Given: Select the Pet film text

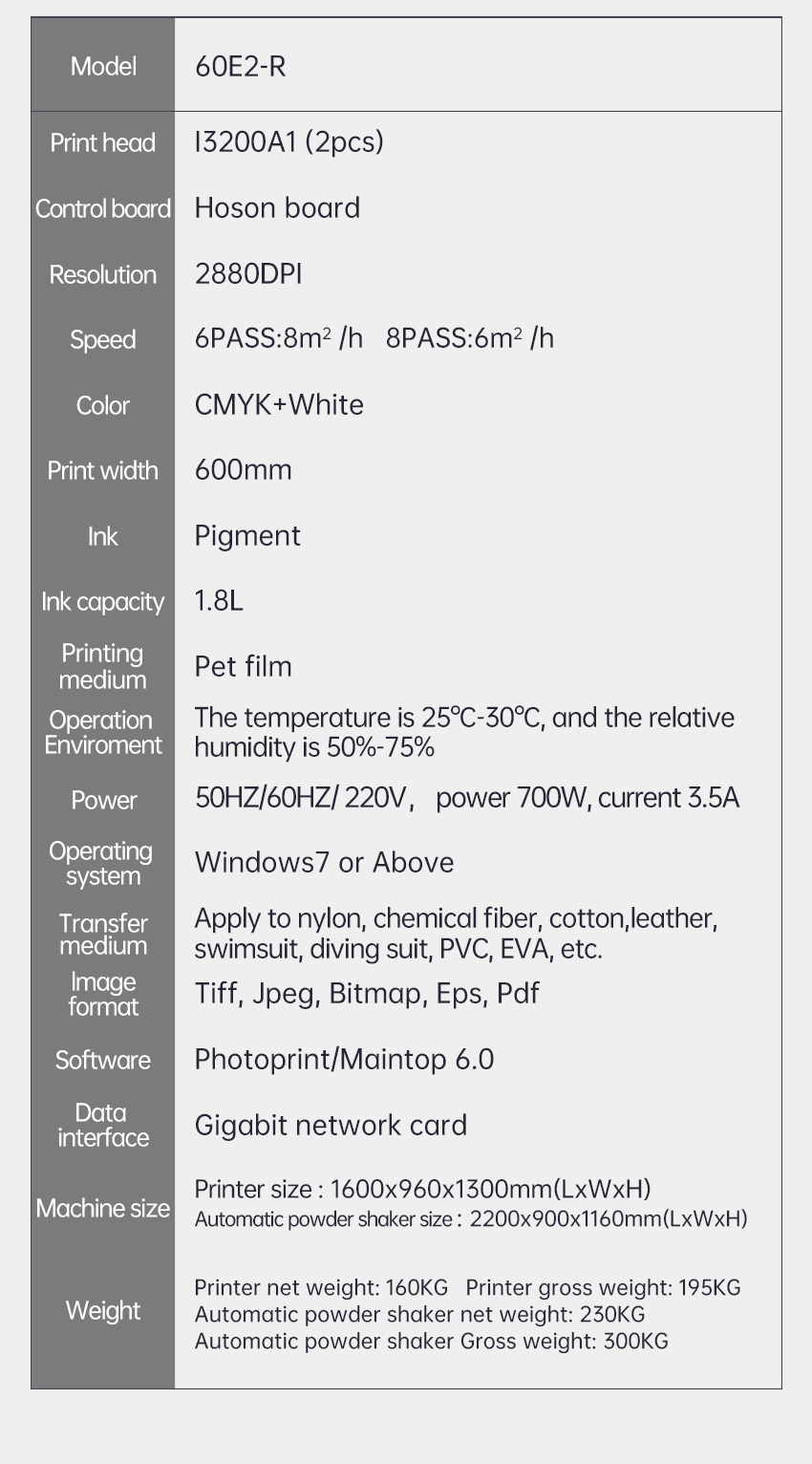Looking at the screenshot, I should tap(243, 666).
